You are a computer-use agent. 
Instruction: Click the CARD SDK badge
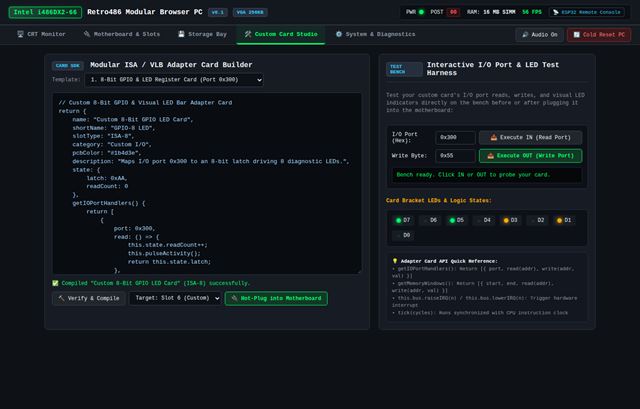[x=68, y=65]
